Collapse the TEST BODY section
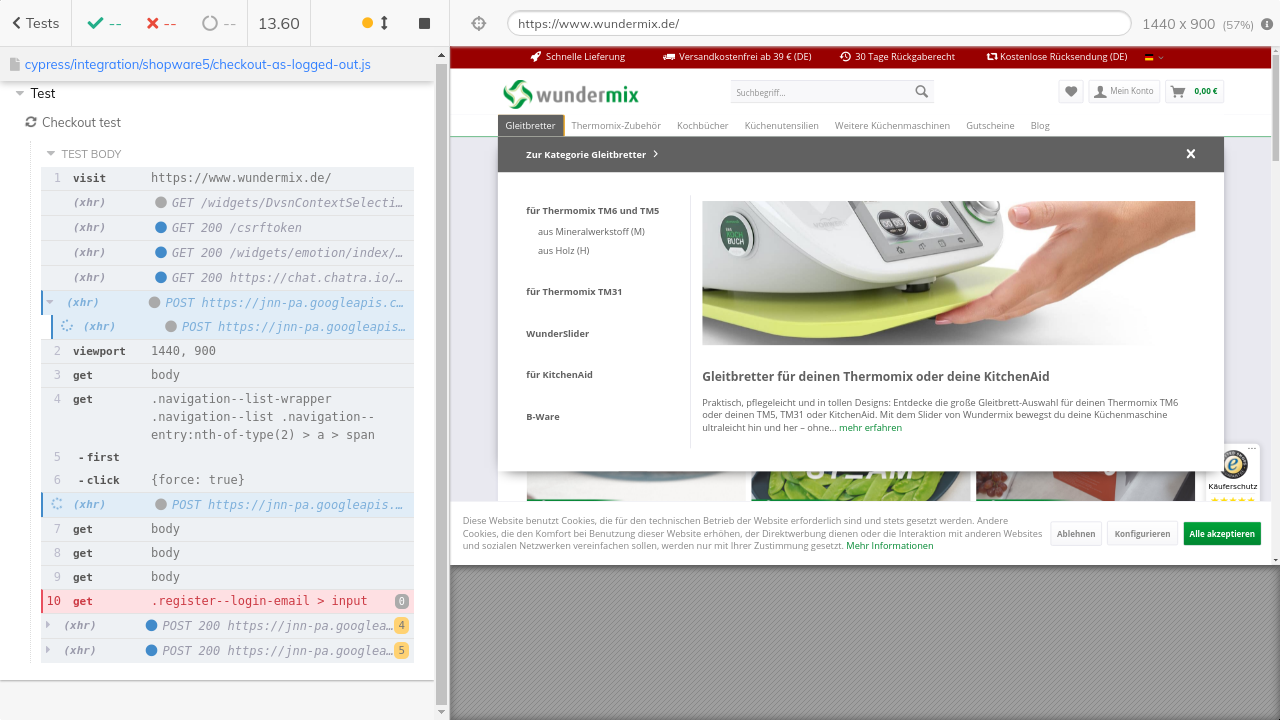1280x720 pixels. pyautogui.click(x=52, y=154)
